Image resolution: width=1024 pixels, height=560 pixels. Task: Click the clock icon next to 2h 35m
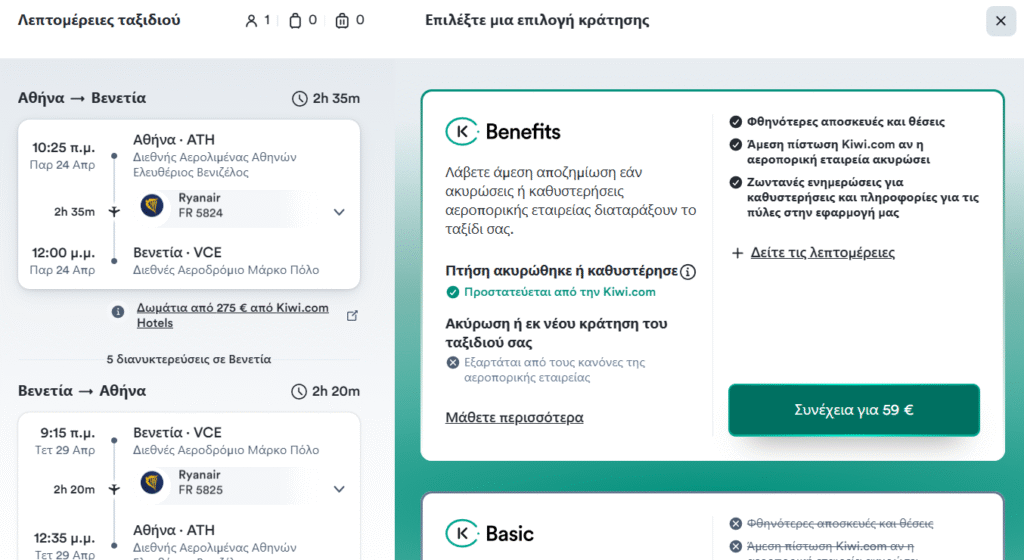coord(299,98)
